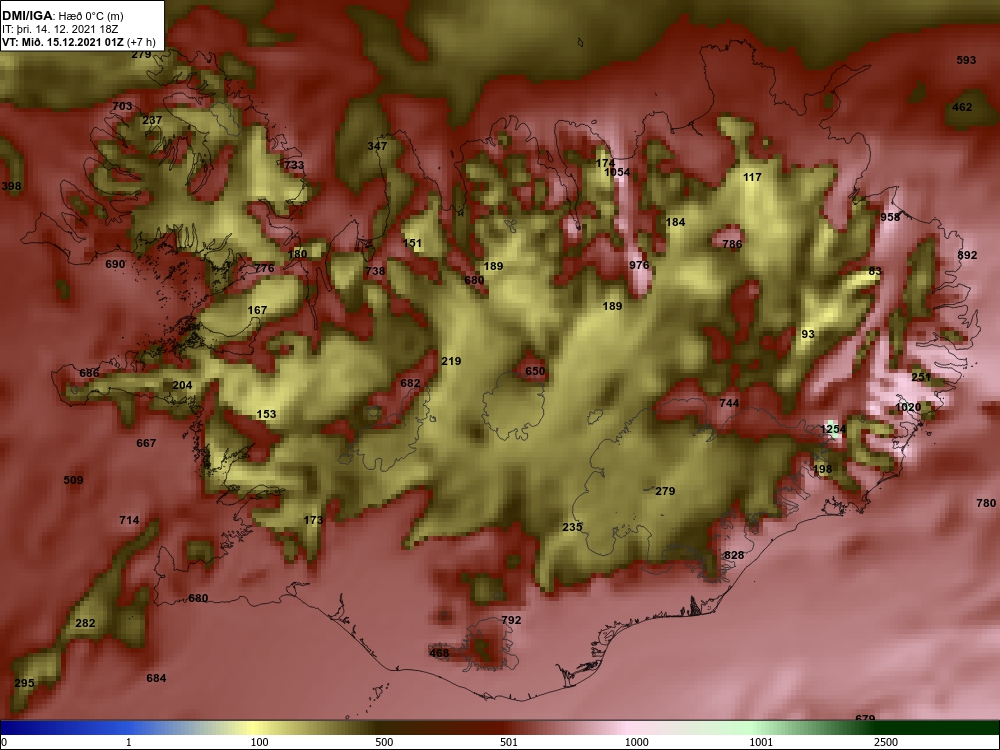This screenshot has width=1000, height=750.
Task: Click the map value 792
Action: [x=511, y=621]
